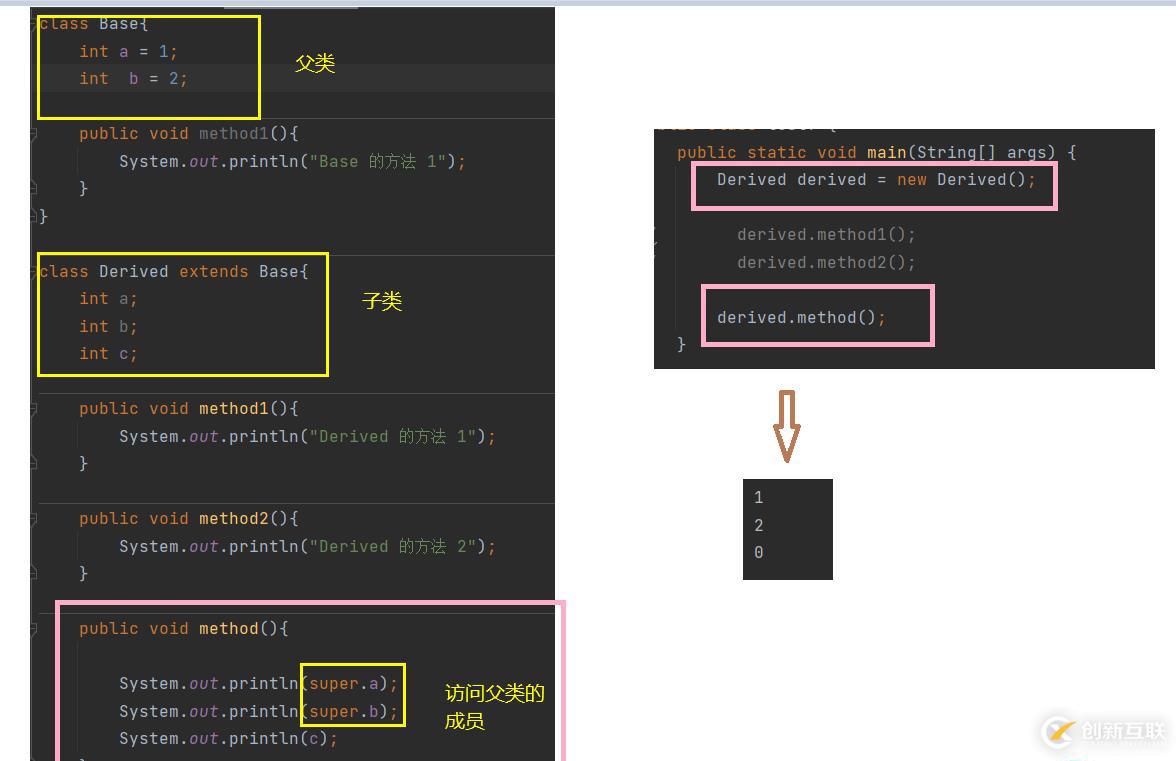Click the 'derived.method2();' line
The height and width of the screenshot is (761, 1176).
click(x=826, y=262)
